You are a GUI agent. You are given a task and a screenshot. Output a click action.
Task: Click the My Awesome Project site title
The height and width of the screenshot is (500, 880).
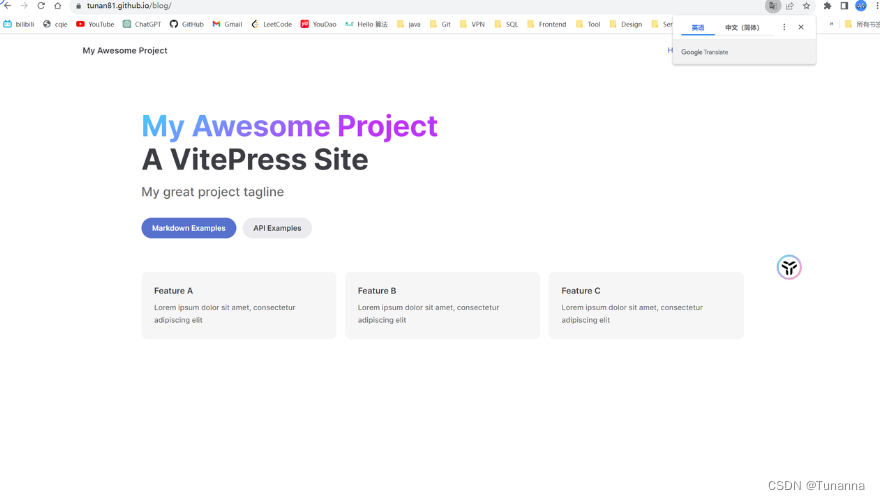[125, 51]
